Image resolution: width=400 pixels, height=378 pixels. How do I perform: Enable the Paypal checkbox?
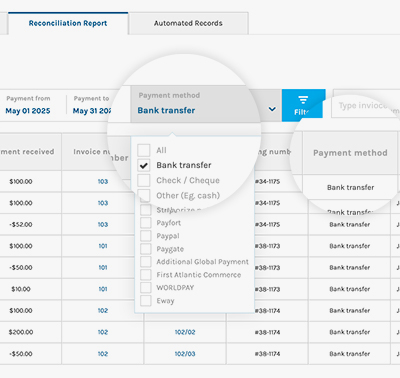pos(146,236)
